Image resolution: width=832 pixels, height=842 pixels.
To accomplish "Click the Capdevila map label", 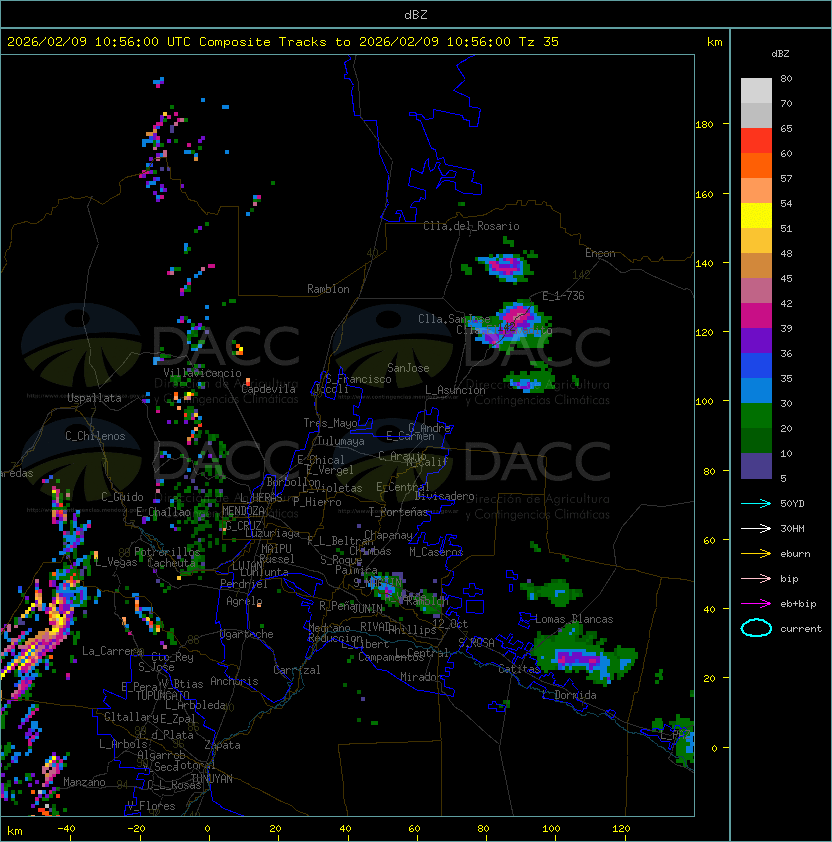I will (x=268, y=389).
